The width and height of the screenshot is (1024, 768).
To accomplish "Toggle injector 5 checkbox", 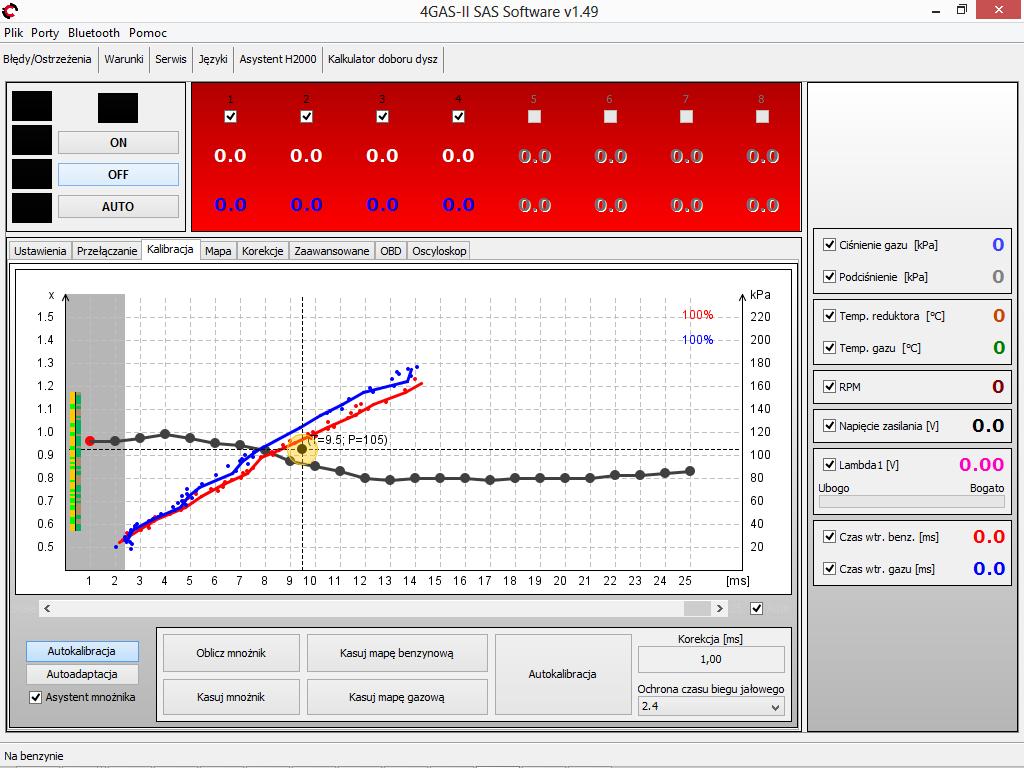I will (x=534, y=116).
